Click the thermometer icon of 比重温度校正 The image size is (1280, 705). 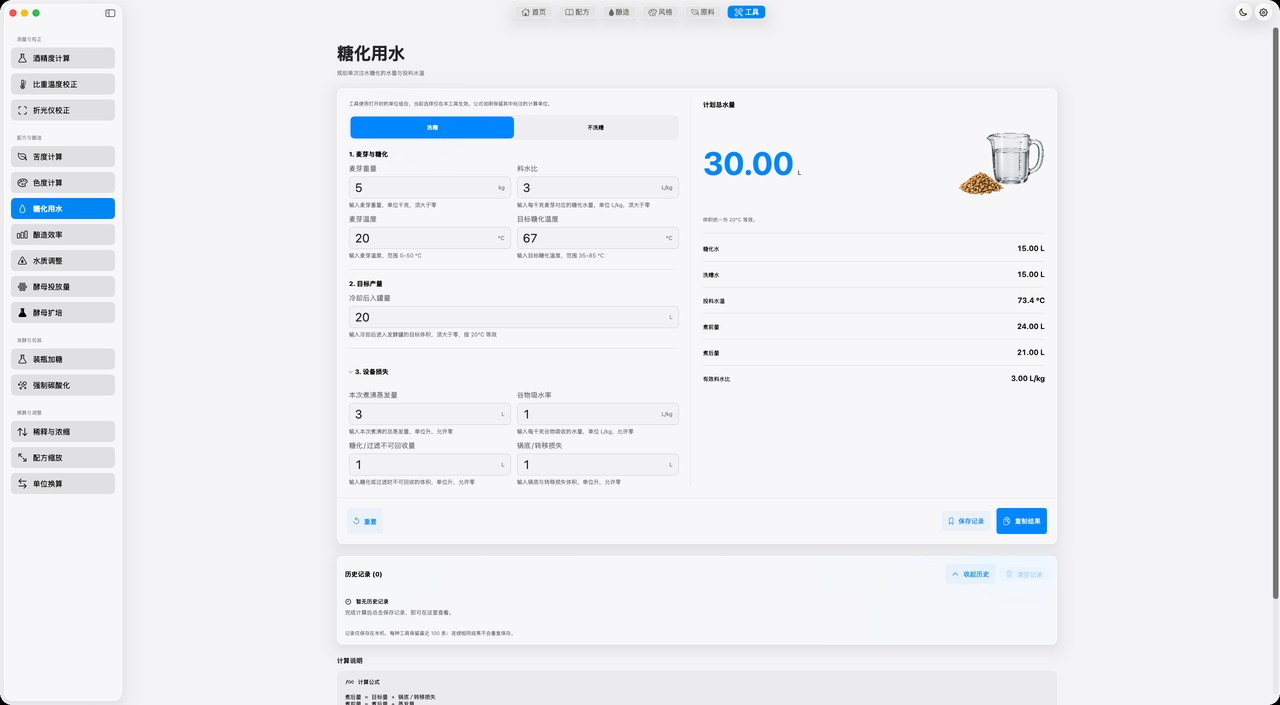(x=22, y=84)
